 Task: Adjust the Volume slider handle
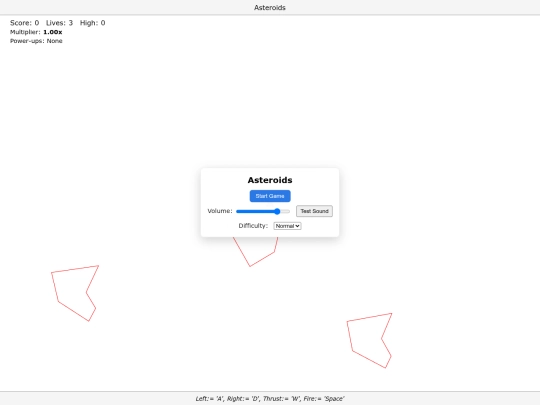pos(277,211)
